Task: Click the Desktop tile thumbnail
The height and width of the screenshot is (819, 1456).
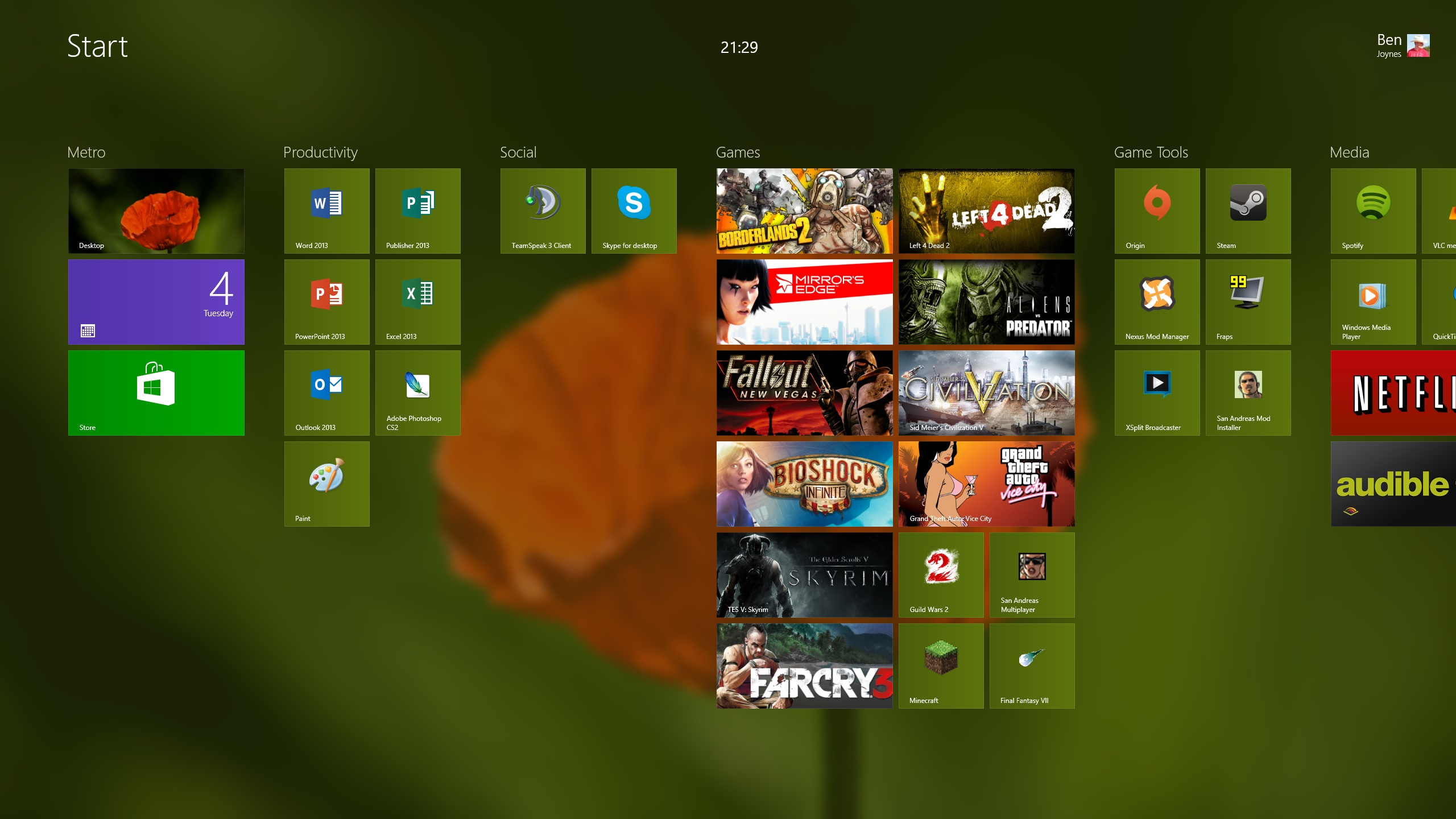Action: pyautogui.click(x=156, y=210)
